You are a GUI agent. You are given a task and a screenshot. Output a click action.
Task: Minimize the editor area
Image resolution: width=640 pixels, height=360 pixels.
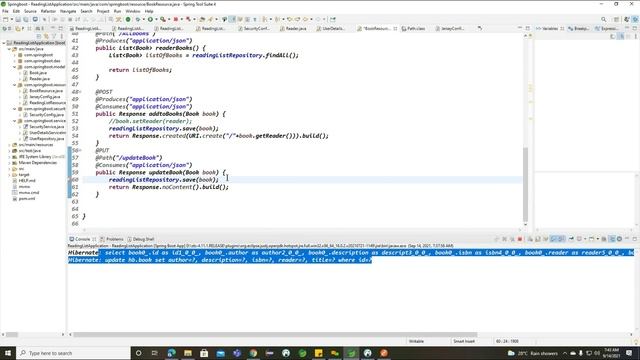tap(520, 28)
